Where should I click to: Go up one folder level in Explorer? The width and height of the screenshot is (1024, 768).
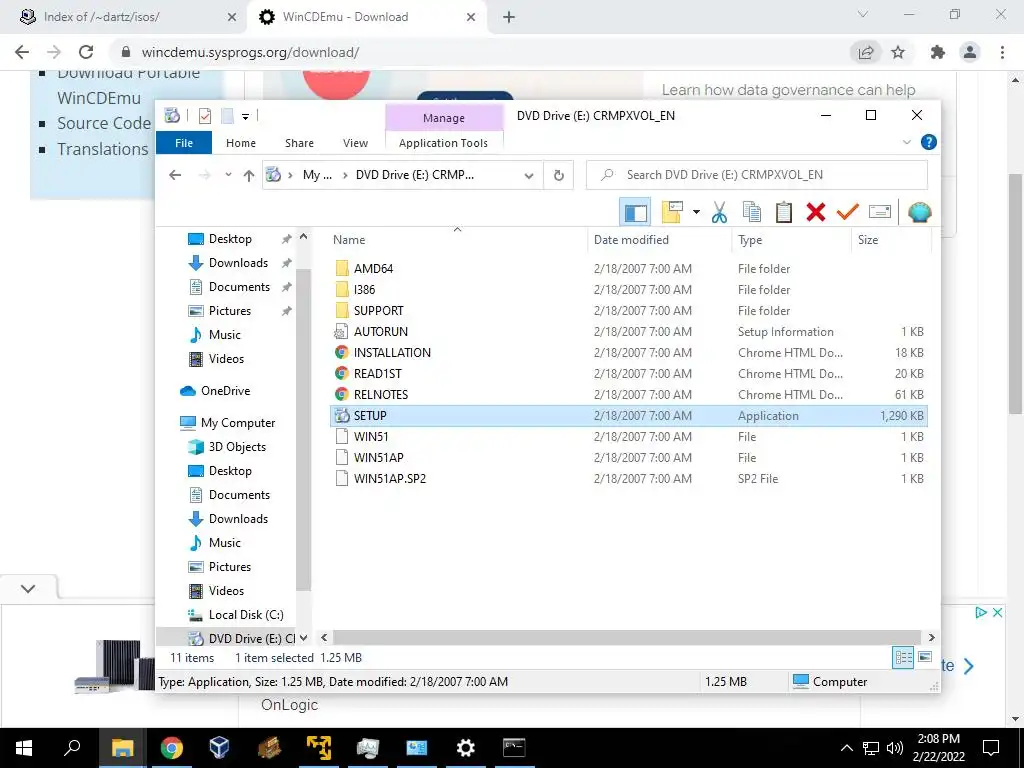249,175
